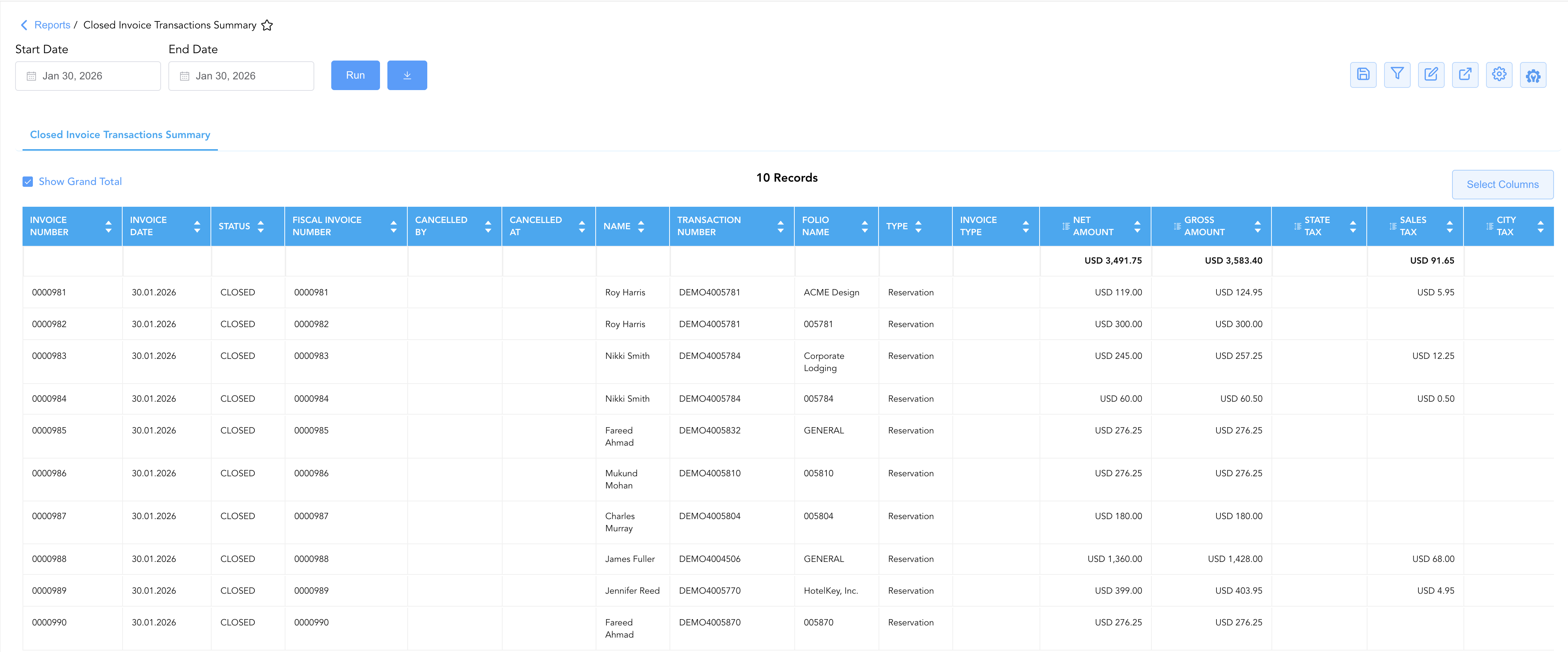
Task: Open the Closed Invoice Transactions Summary tab
Action: pyautogui.click(x=120, y=134)
